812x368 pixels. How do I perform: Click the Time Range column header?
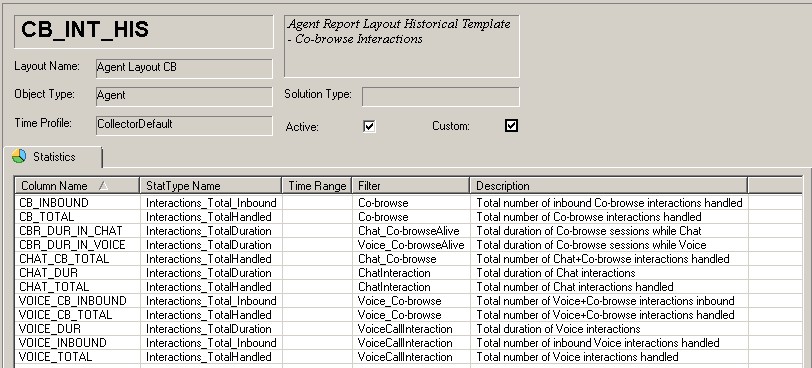click(x=317, y=186)
